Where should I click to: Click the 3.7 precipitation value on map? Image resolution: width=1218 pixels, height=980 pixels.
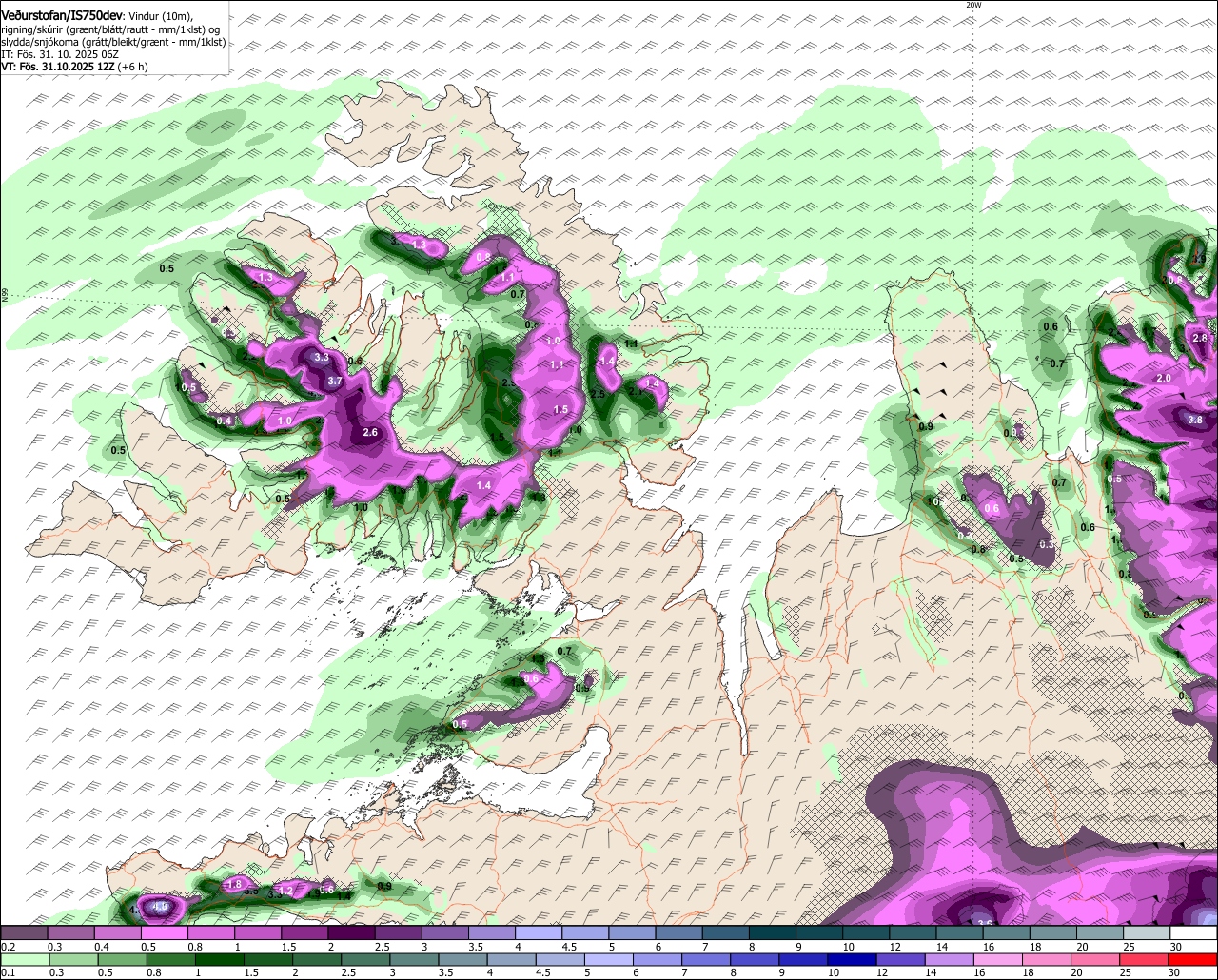pos(334,381)
